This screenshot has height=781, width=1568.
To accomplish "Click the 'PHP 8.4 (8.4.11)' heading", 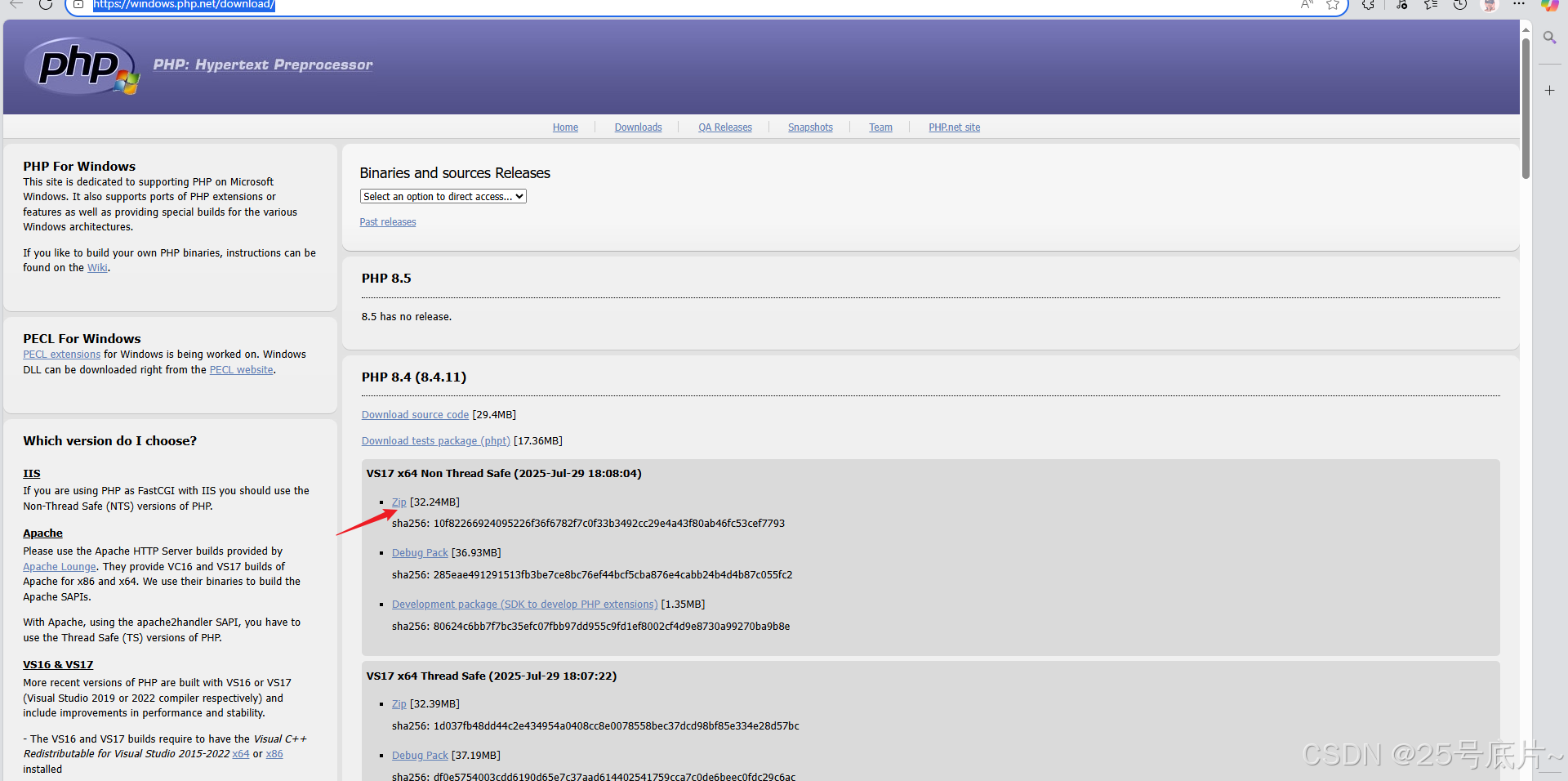I will [x=414, y=377].
